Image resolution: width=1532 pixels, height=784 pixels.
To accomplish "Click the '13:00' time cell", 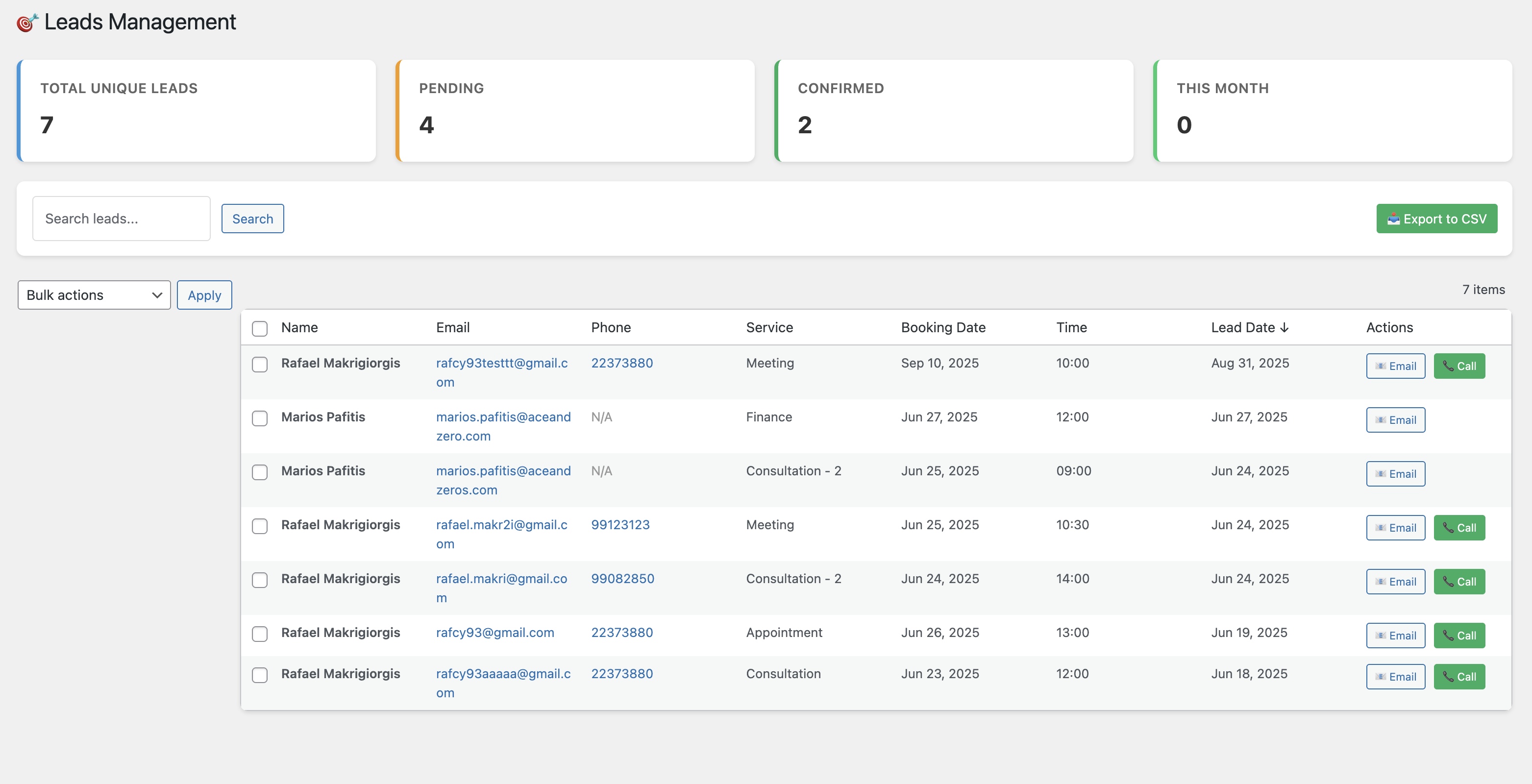I will 1072,633.
